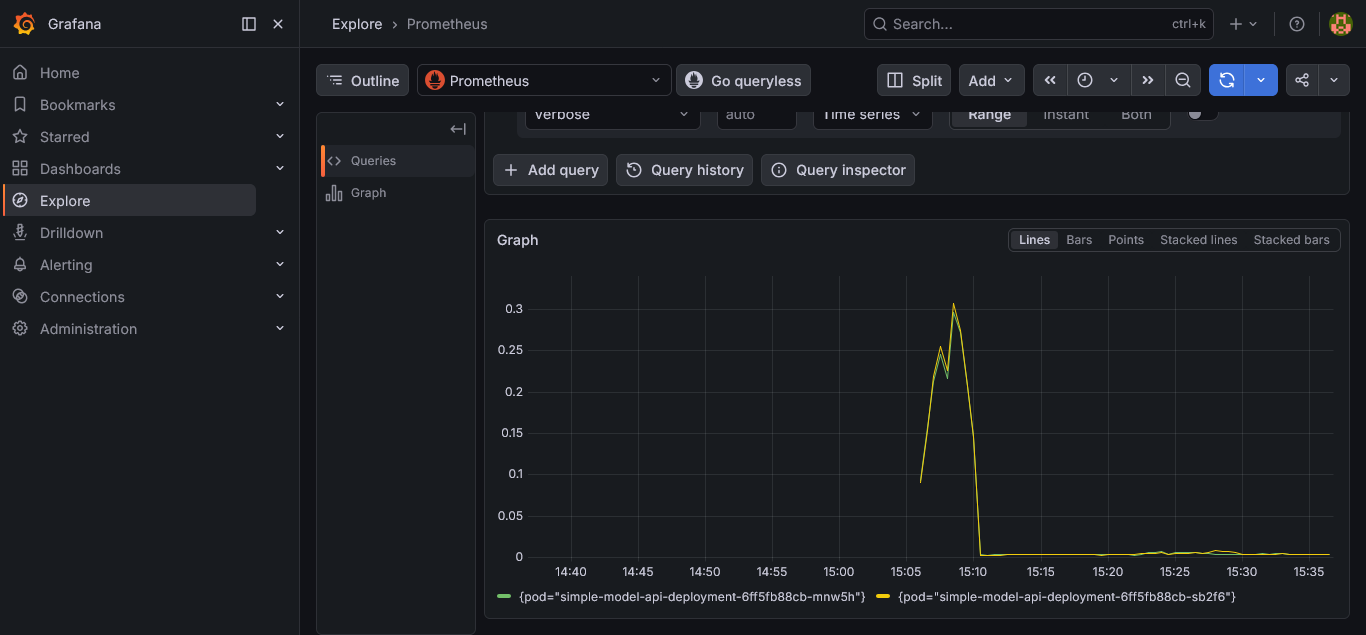1366x635 pixels.
Task: Open Query history
Action: coord(685,170)
